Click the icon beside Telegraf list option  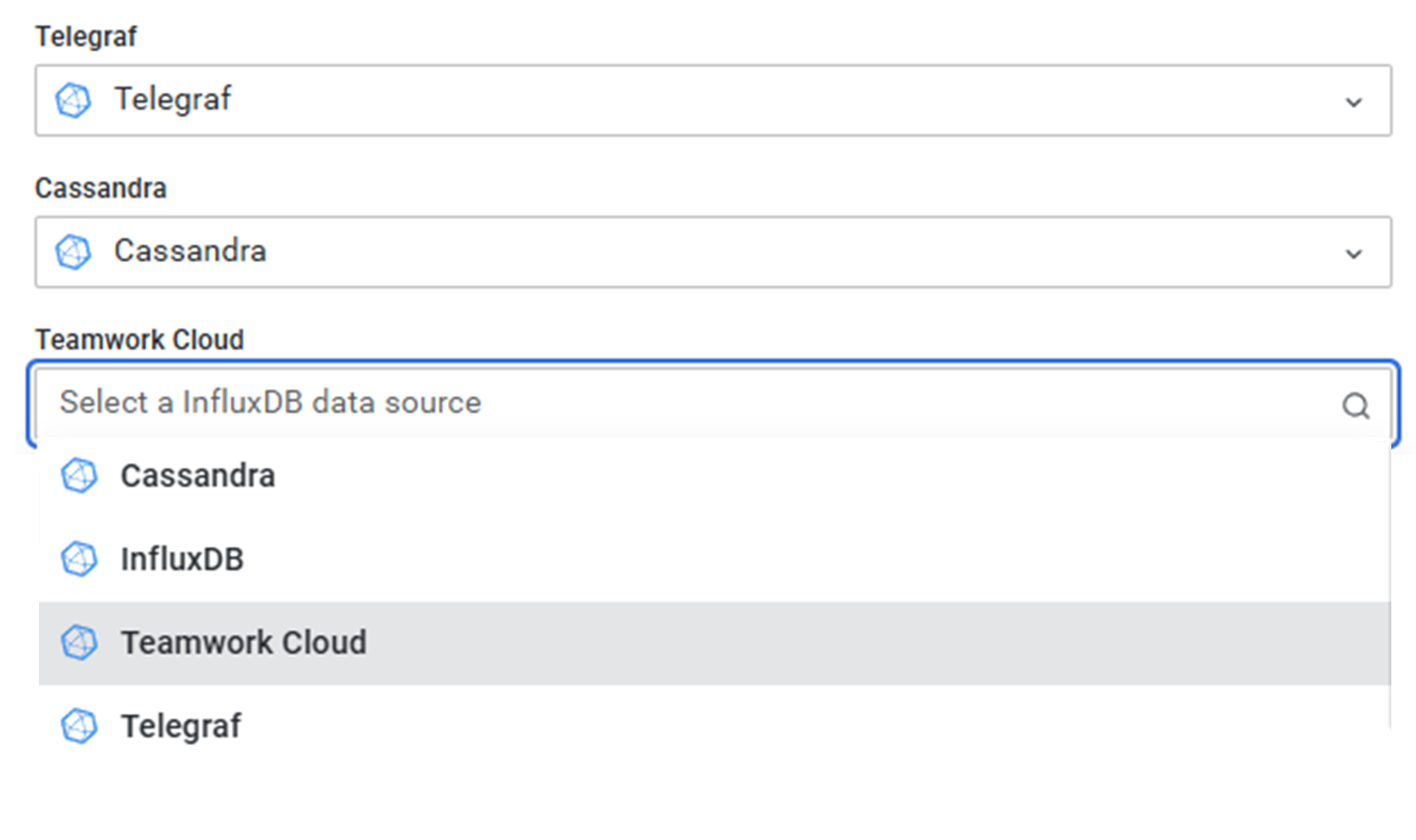point(79,726)
